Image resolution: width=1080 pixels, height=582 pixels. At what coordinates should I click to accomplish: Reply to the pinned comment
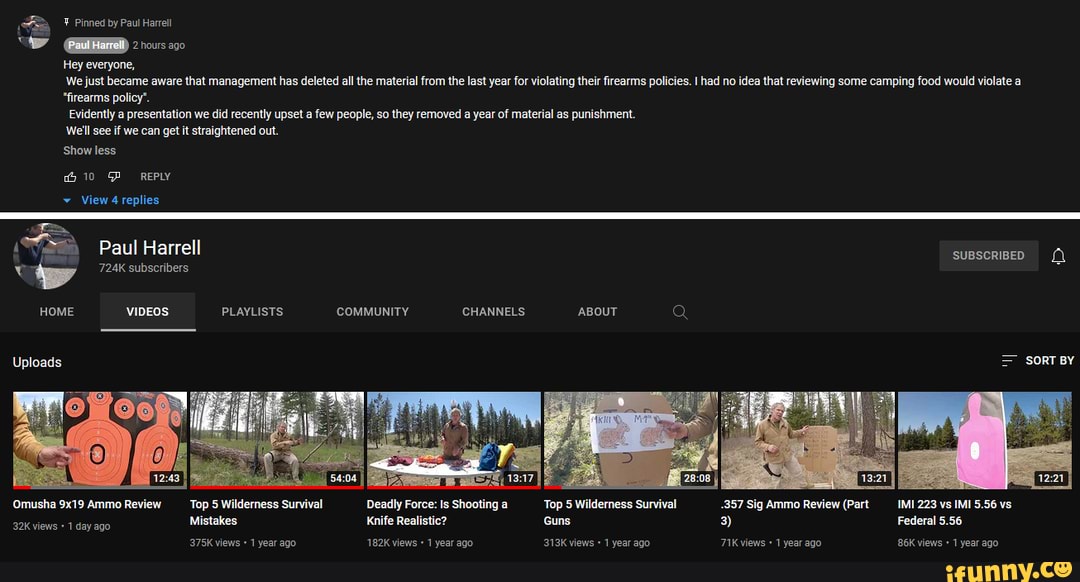155,177
